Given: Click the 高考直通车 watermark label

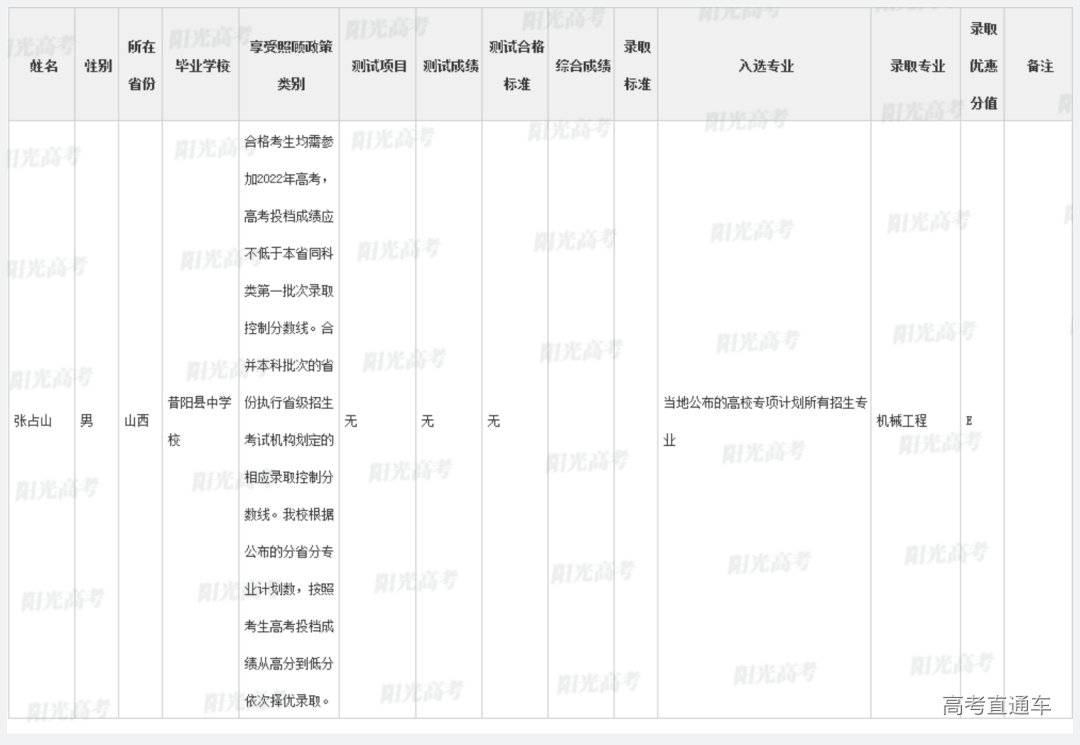Looking at the screenshot, I should point(996,706).
